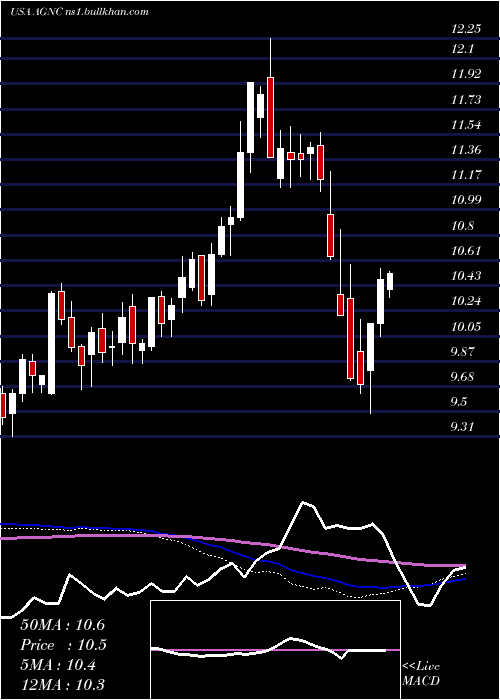Screen dimensions: 500x700
Task: Click the '50MA : 10.6' legend value
Action: [62, 625]
